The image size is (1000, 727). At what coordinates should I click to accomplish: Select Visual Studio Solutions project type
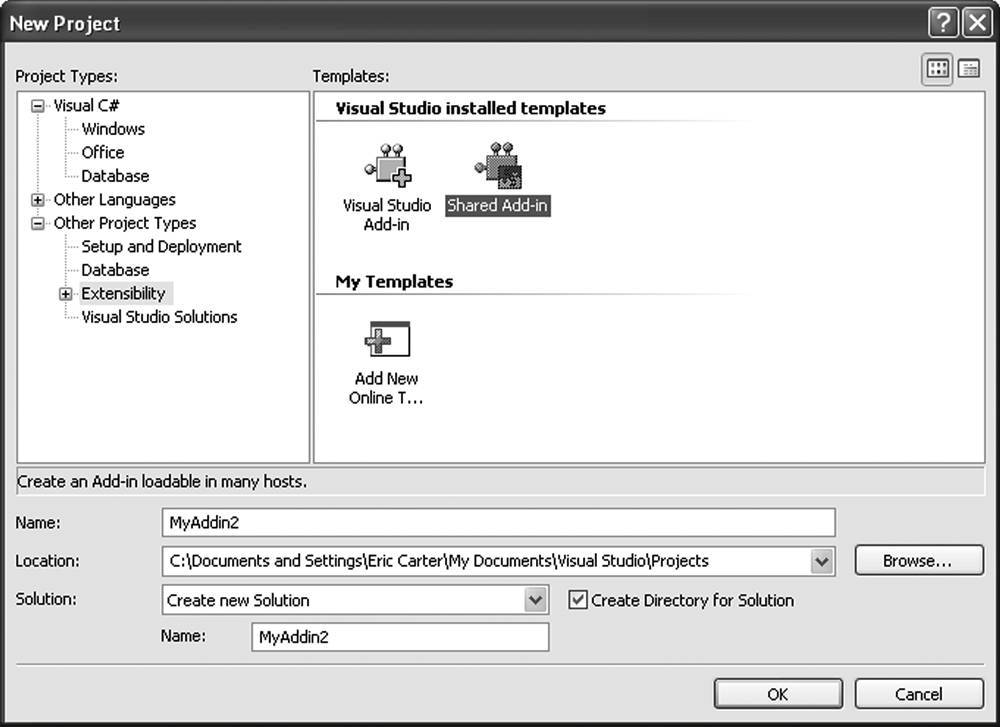click(x=159, y=317)
